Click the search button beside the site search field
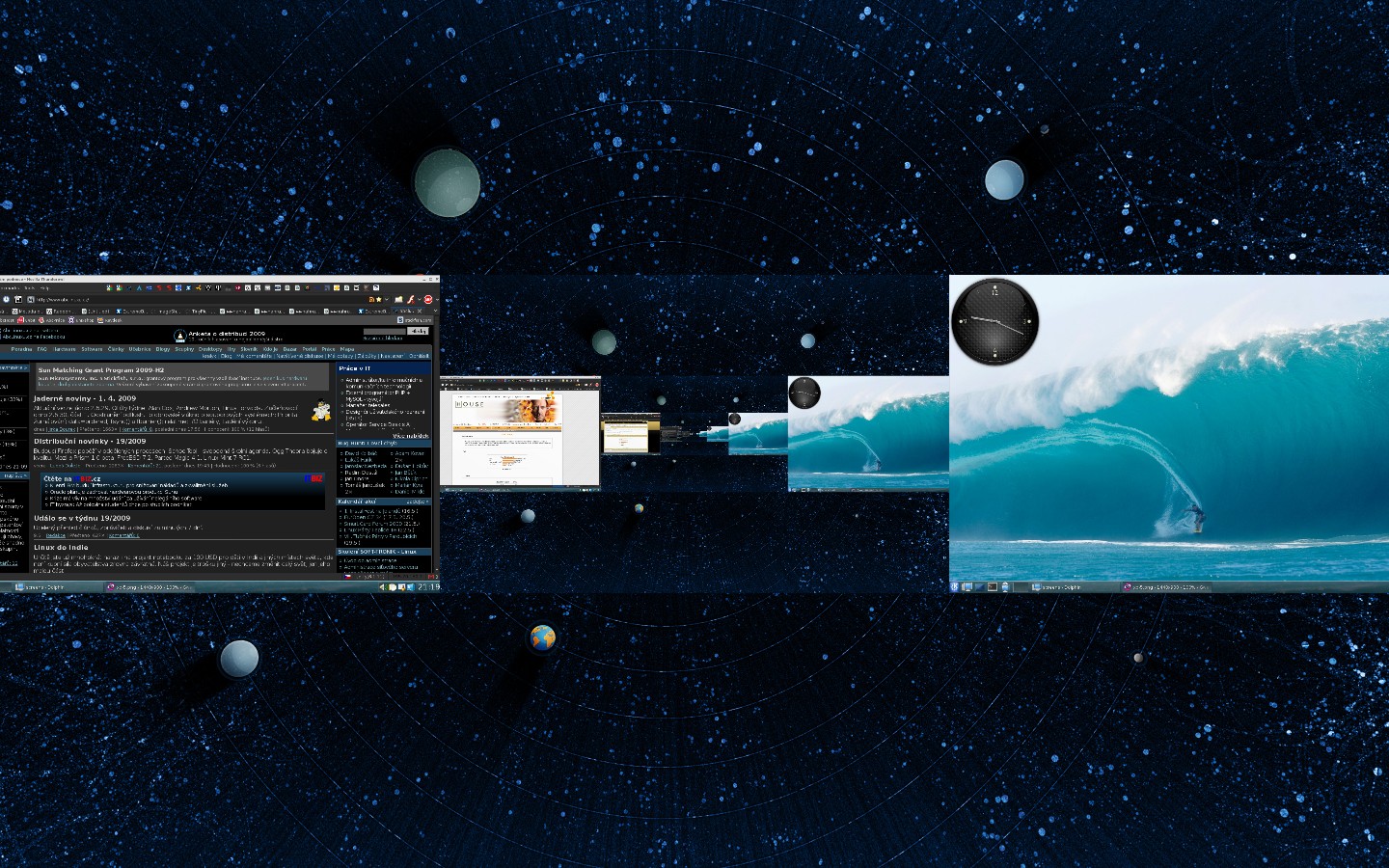 (x=418, y=331)
